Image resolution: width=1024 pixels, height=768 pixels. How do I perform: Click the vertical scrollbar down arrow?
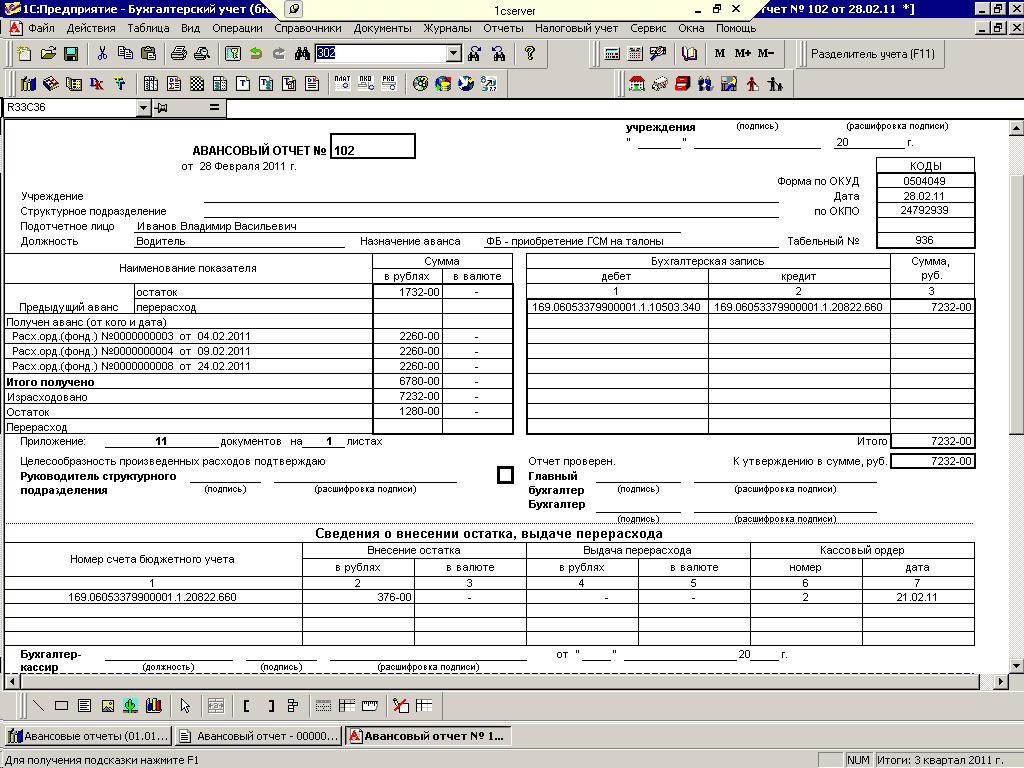coord(1016,666)
